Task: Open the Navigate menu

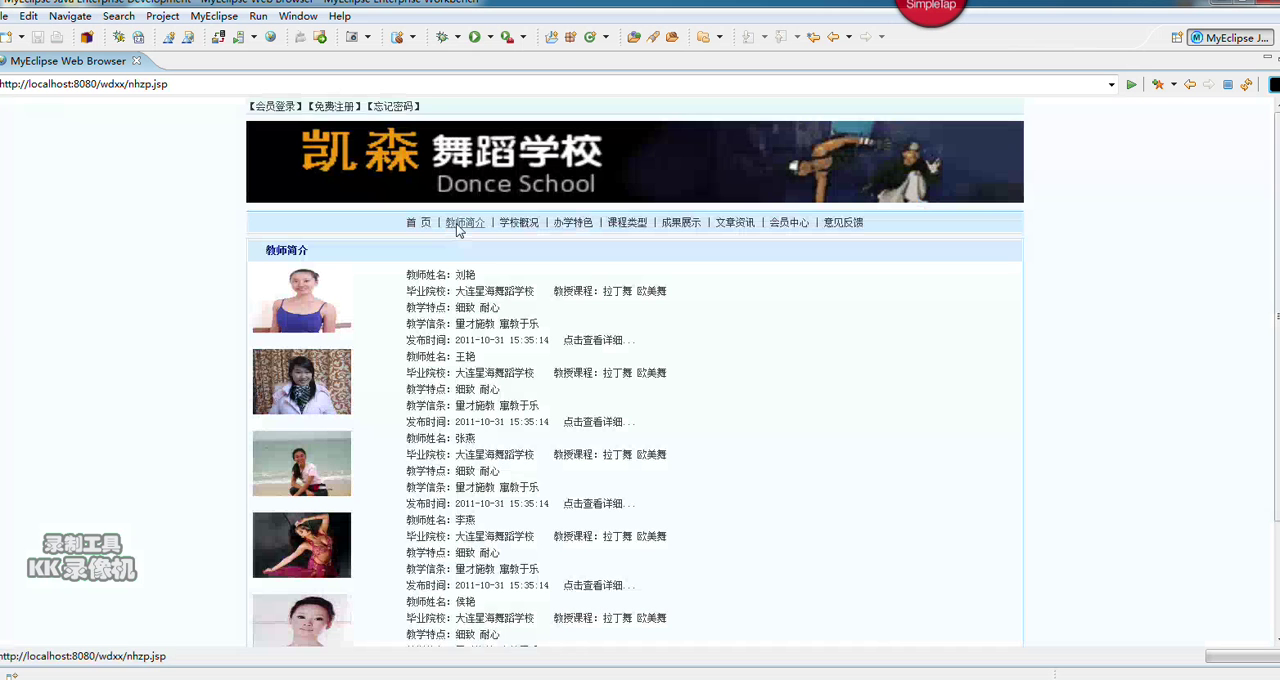Action: tap(70, 16)
